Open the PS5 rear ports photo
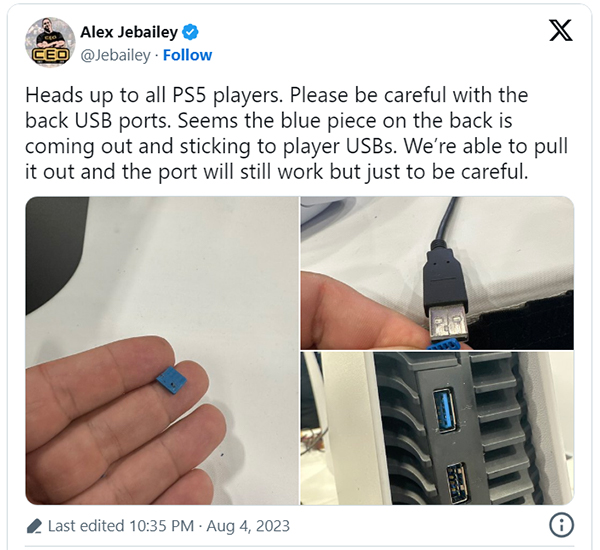Viewport: 600px width, 550px height. click(437, 428)
